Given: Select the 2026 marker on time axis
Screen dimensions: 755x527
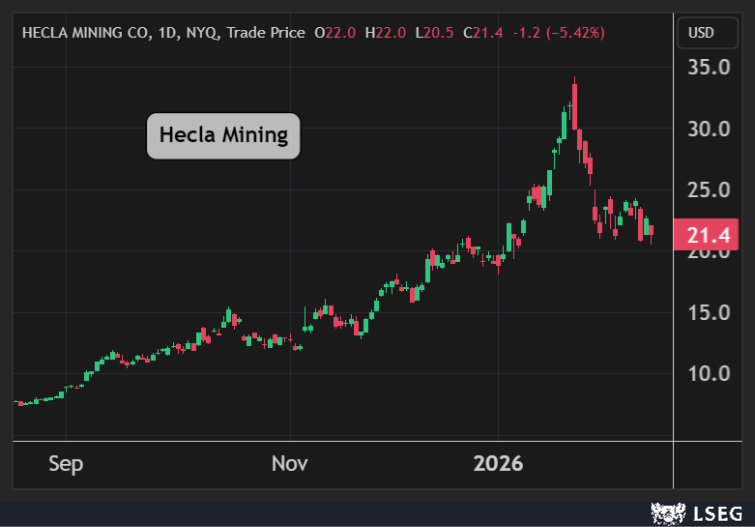Looking at the screenshot, I should click(x=498, y=464).
